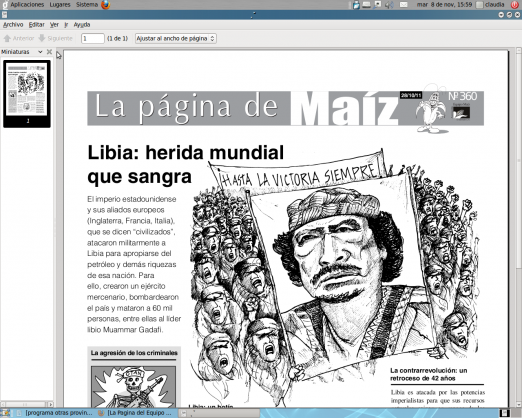The height and width of the screenshot is (418, 522).
Task: Open the Aplicaciones panel menu
Action: coord(27,5)
